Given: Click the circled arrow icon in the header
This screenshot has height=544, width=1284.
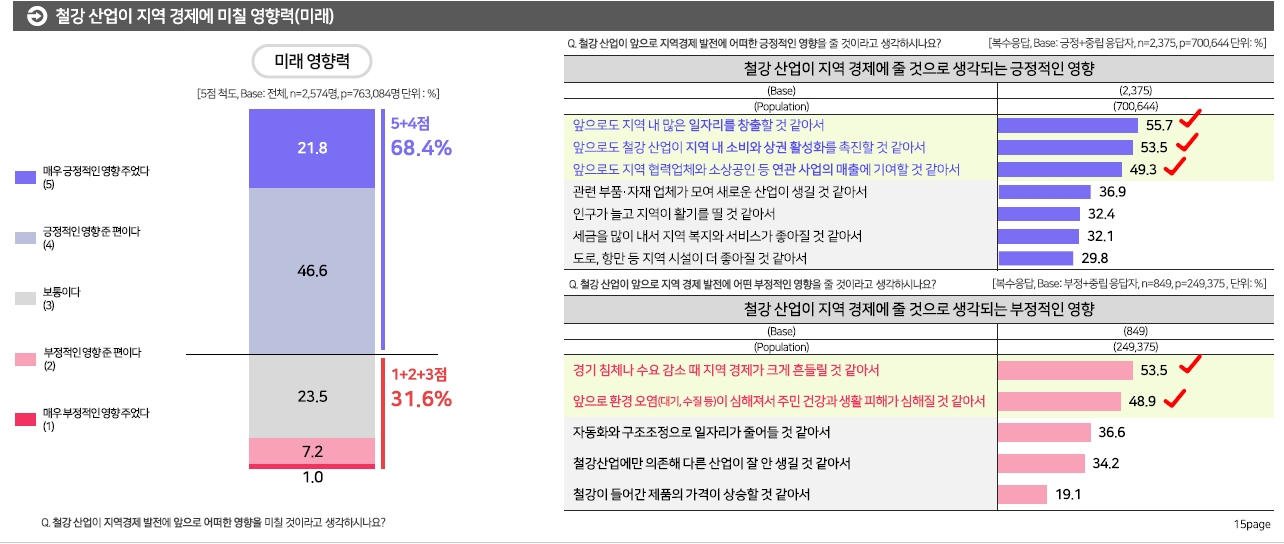Looking at the screenshot, I should pos(37,15).
